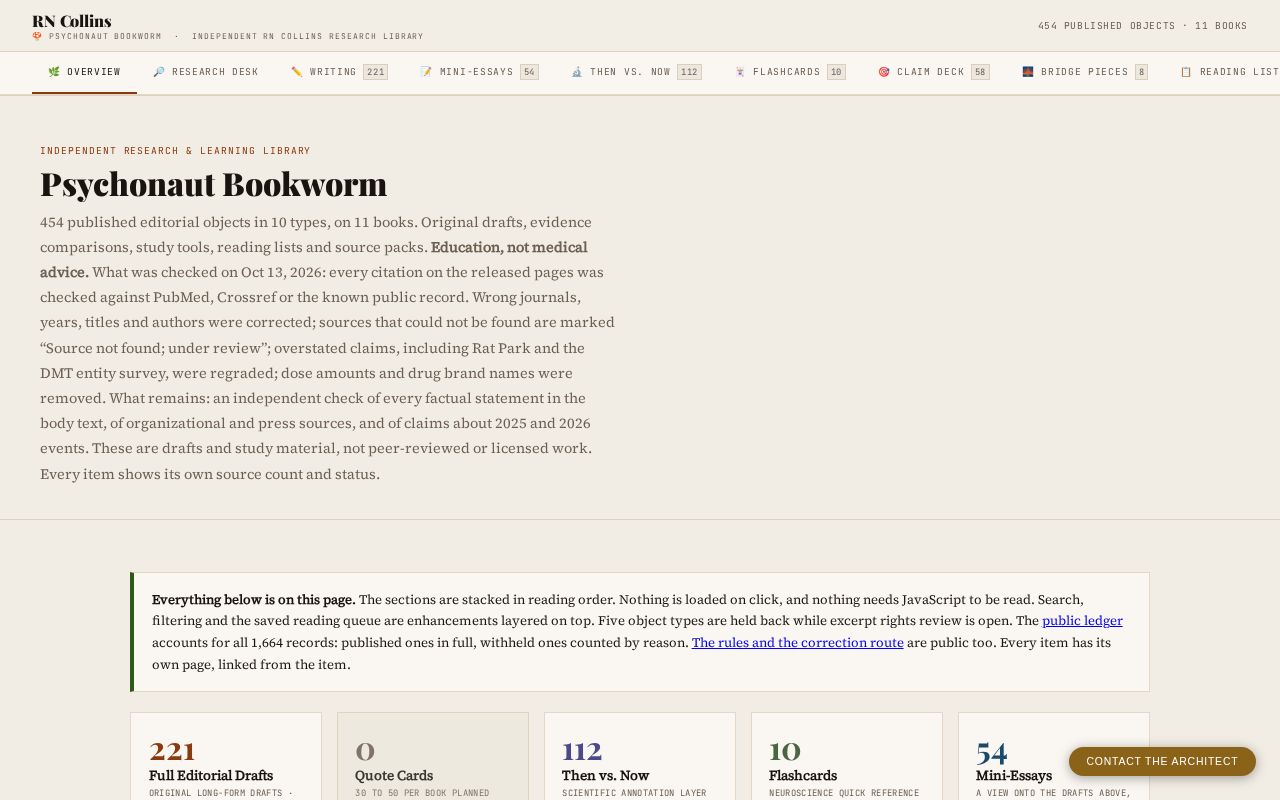Open the 54 Mini-Essays summary card
Viewport: 1280px width, 800px height.
(1054, 756)
